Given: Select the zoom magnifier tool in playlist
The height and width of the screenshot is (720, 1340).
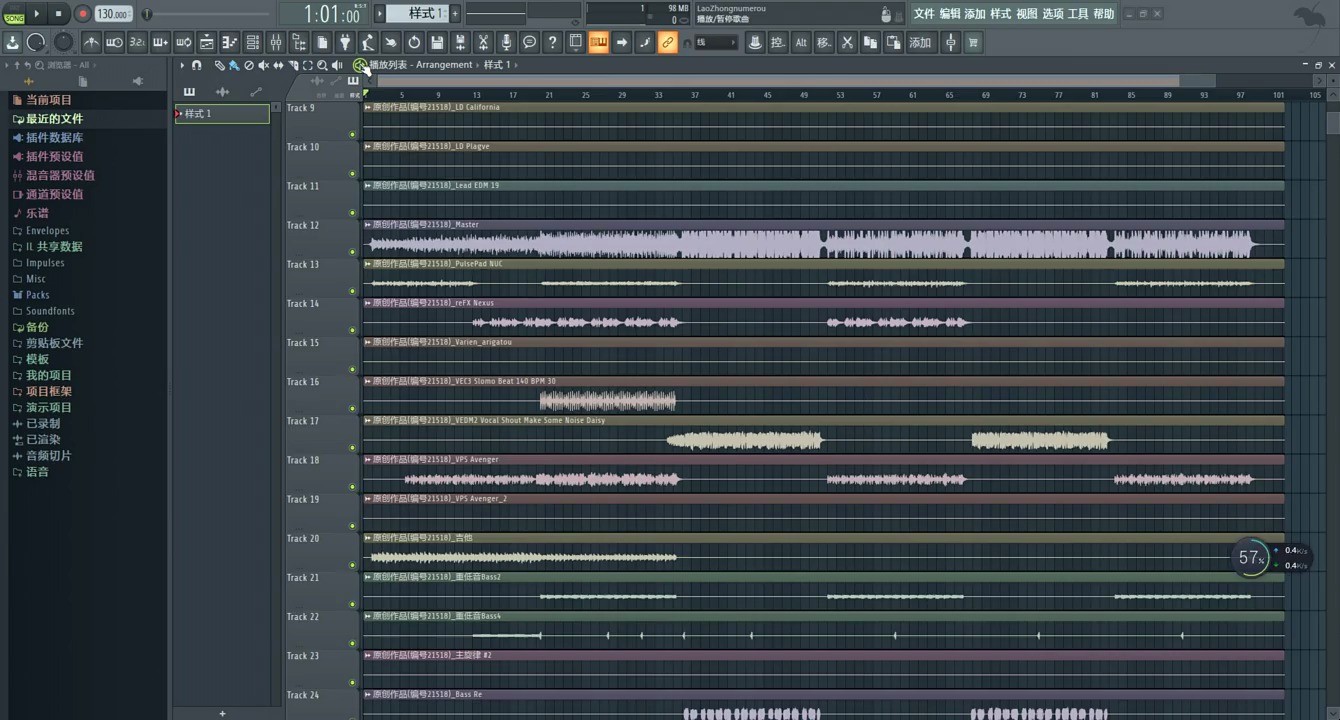Looking at the screenshot, I should click(x=322, y=65).
